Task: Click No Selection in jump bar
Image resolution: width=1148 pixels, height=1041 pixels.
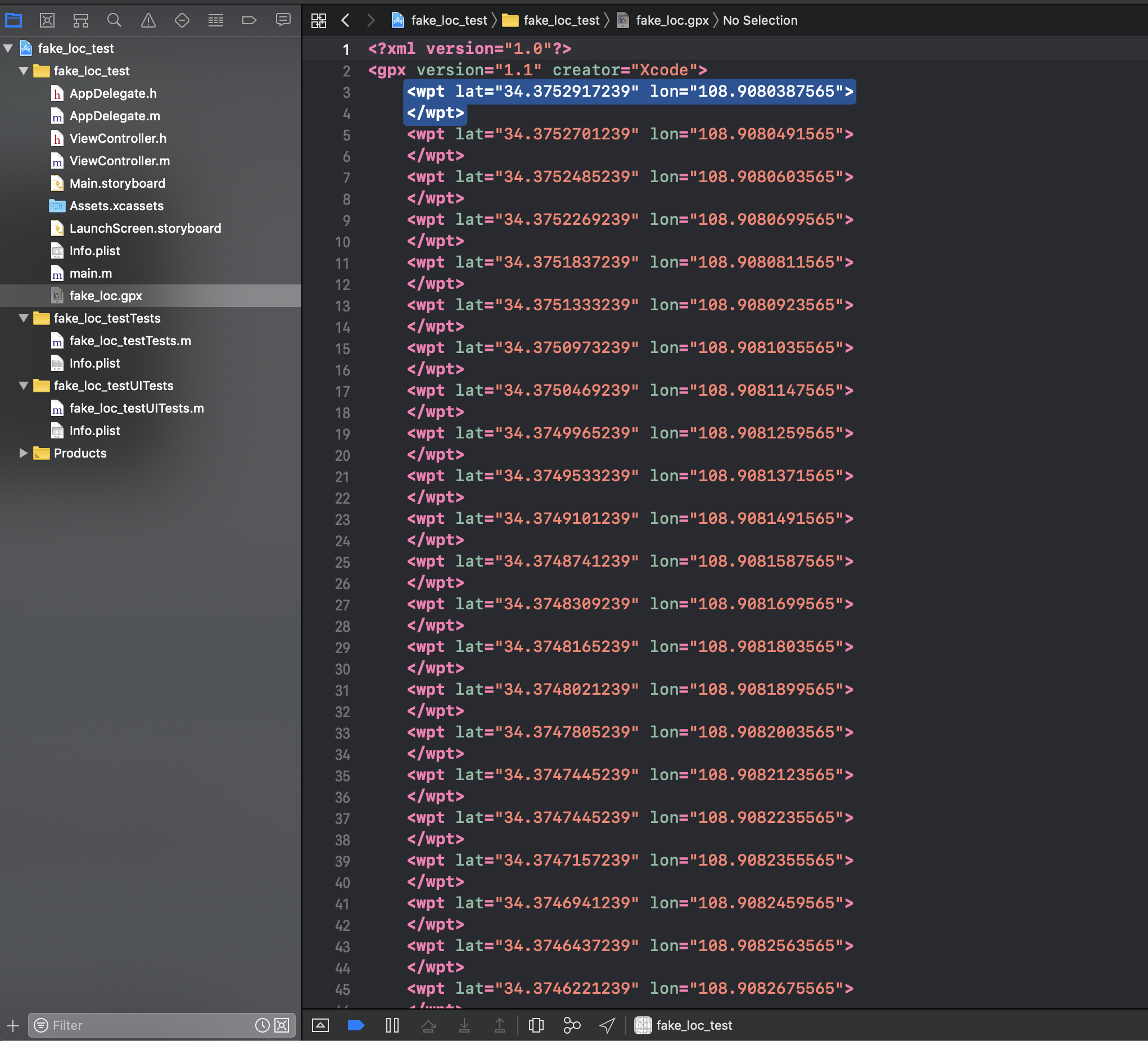Action: pos(760,20)
